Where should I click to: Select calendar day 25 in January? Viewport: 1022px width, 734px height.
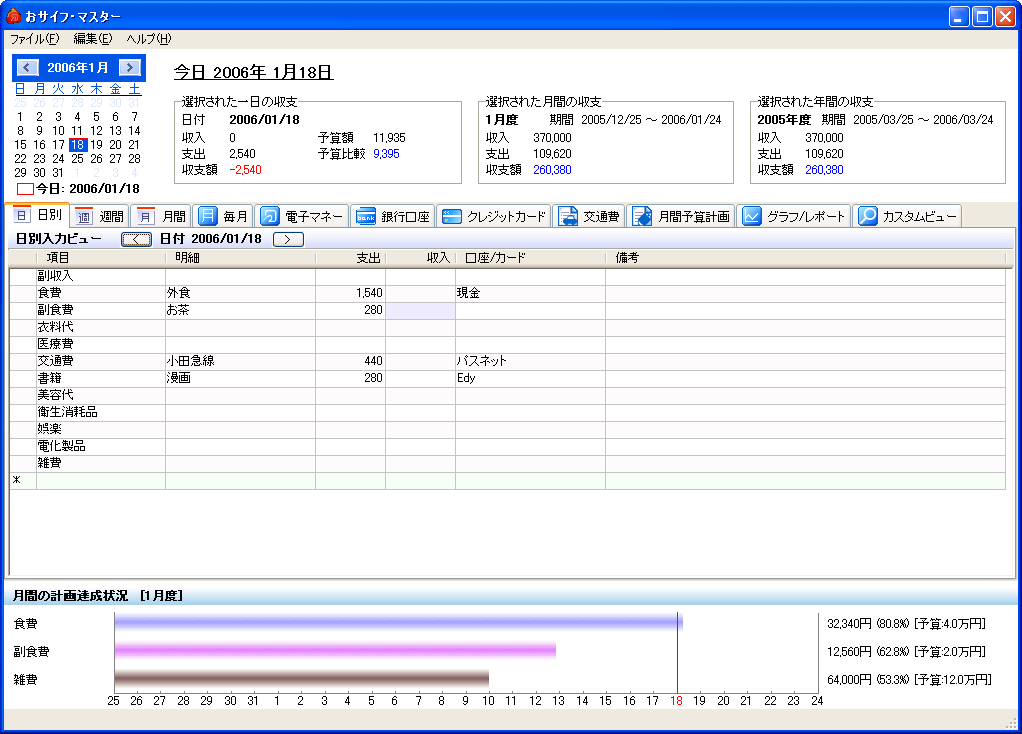(78, 158)
